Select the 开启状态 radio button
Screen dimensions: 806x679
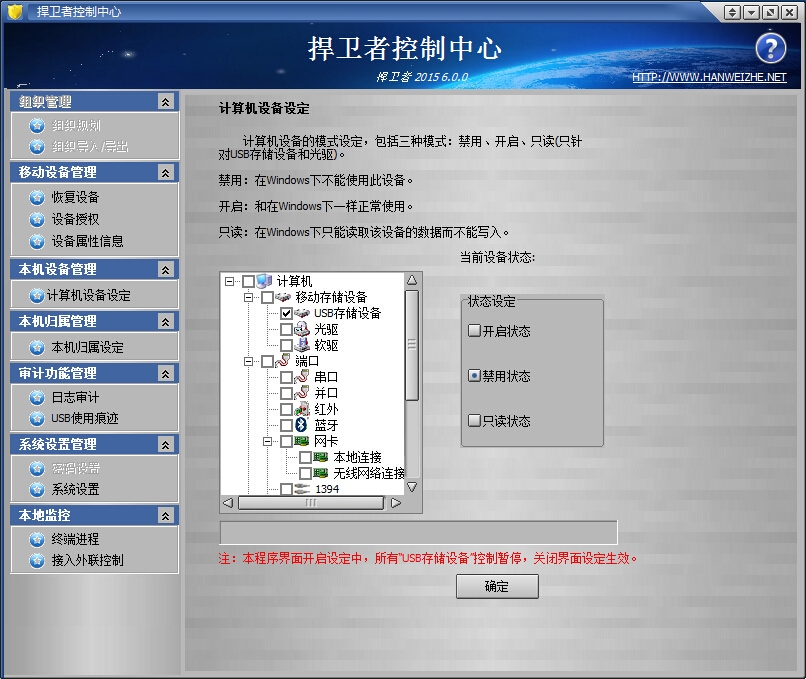coord(474,331)
